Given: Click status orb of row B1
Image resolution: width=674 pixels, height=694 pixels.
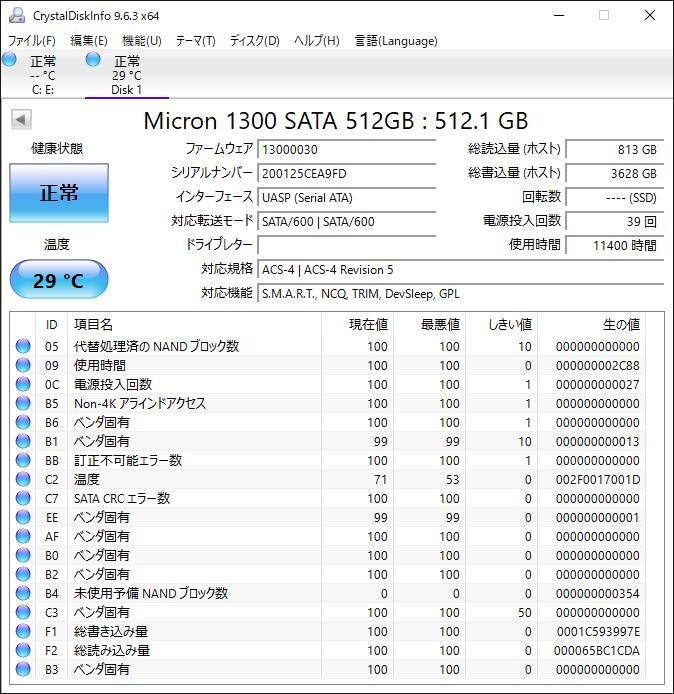Looking at the screenshot, I should [x=23, y=441].
